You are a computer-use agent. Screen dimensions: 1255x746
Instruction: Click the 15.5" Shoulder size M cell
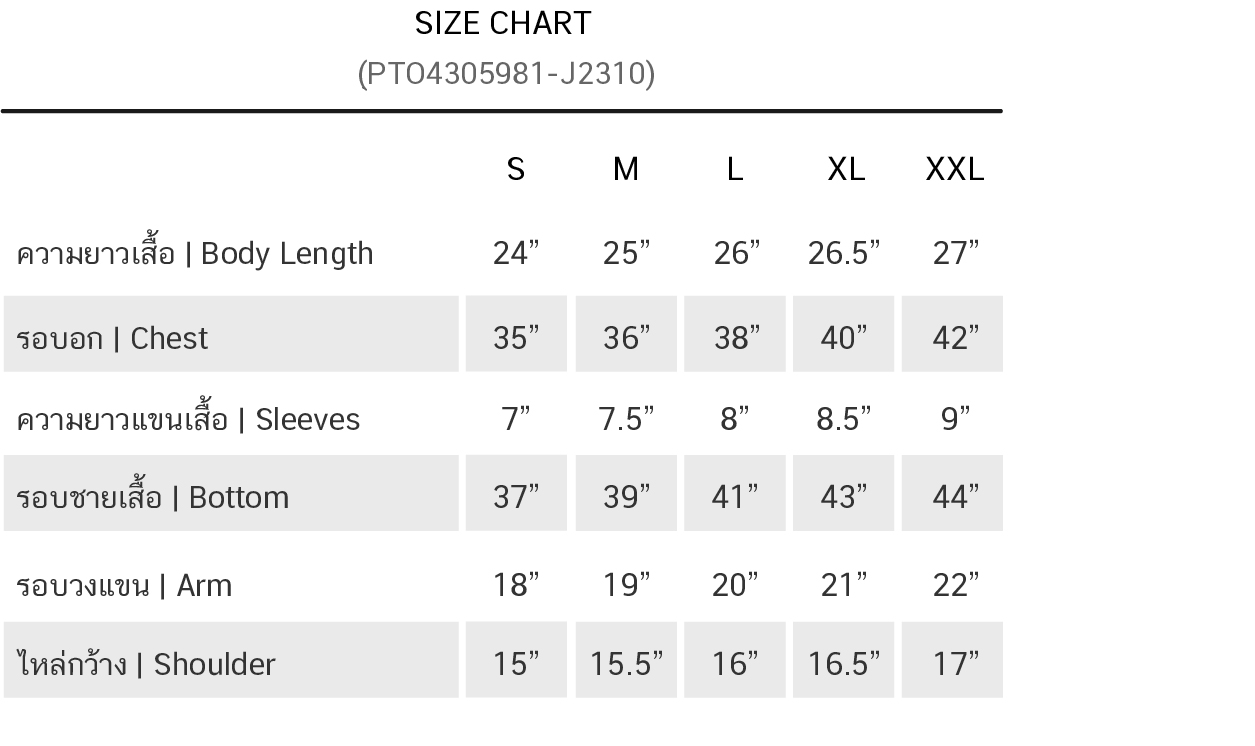click(x=626, y=664)
